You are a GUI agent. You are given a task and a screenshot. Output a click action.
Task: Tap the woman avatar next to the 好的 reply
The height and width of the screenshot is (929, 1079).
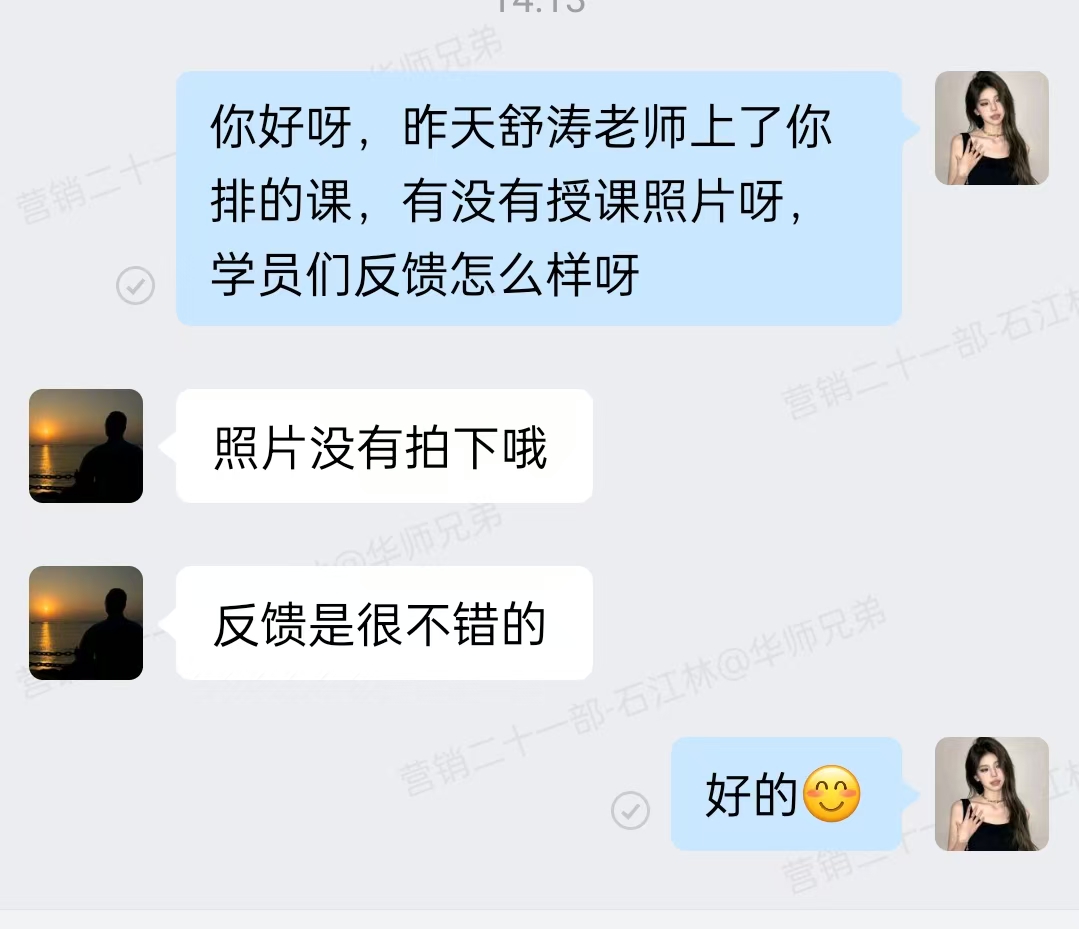(x=992, y=794)
